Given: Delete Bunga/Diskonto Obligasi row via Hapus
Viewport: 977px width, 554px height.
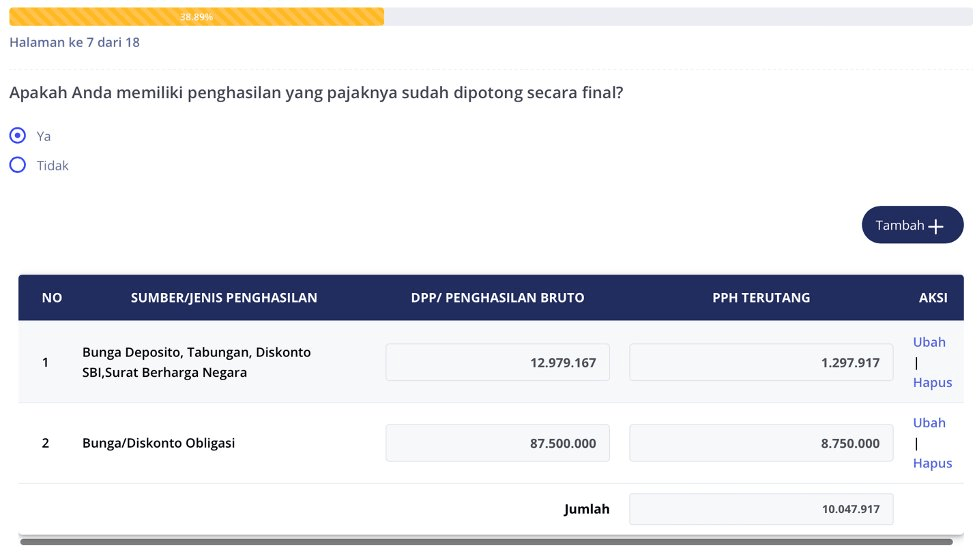Looking at the screenshot, I should coord(932,463).
